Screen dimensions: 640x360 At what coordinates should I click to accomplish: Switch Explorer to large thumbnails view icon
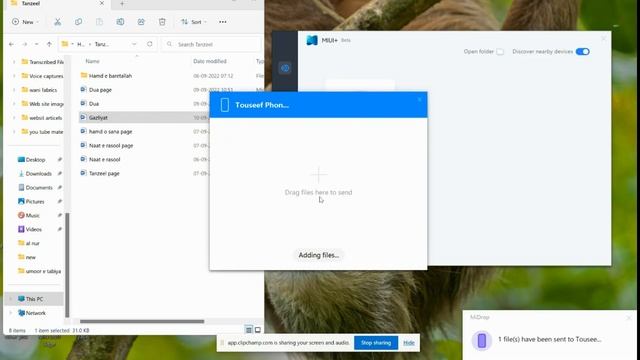(x=258, y=330)
